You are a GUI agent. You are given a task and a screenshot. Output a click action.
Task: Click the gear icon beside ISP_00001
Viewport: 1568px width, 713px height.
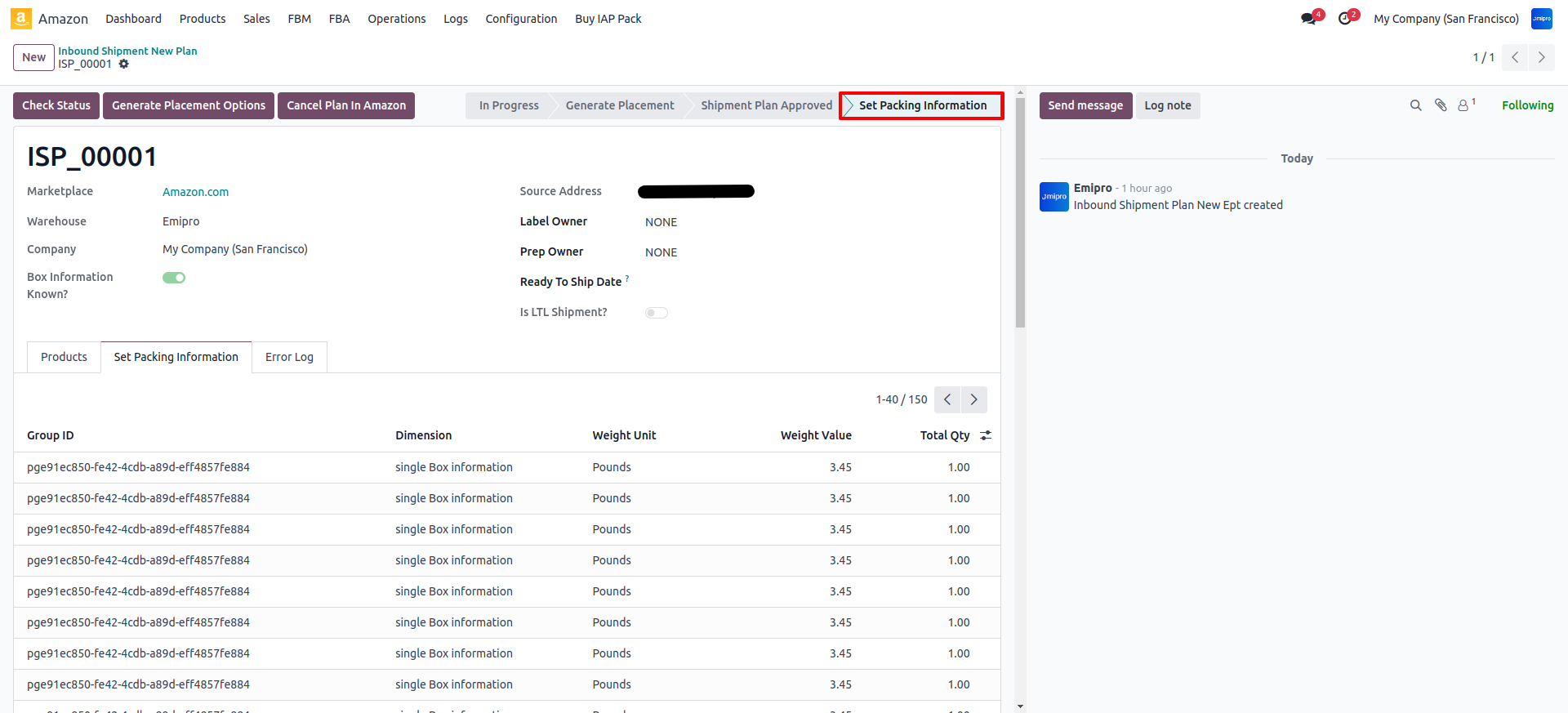point(124,64)
